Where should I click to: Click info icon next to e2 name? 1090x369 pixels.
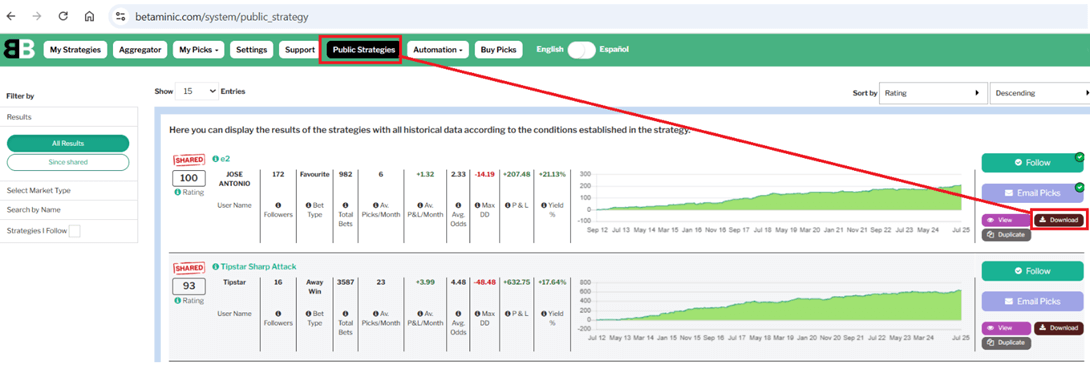point(215,159)
